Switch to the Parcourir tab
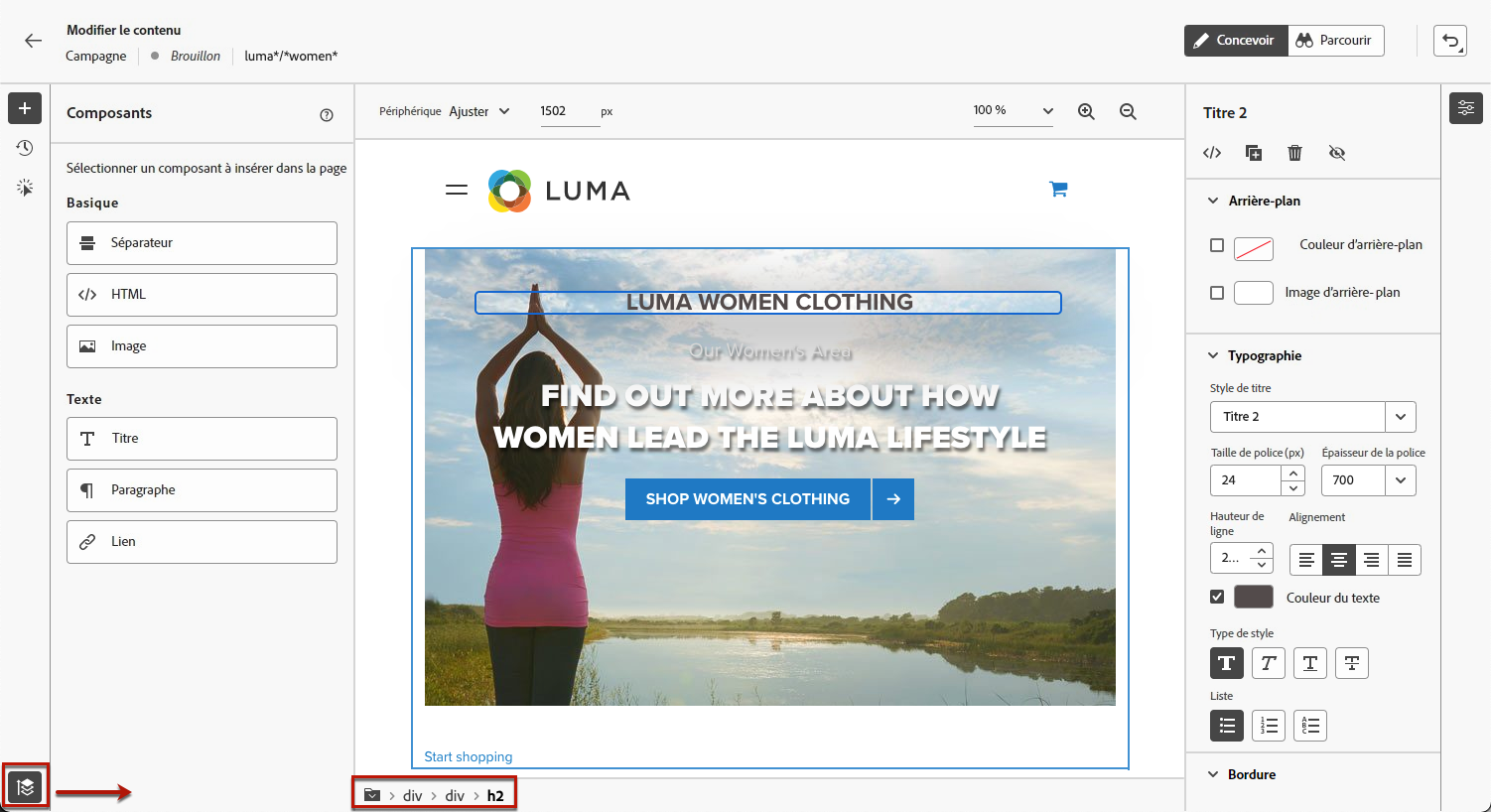The width and height of the screenshot is (1491, 812). [1336, 41]
